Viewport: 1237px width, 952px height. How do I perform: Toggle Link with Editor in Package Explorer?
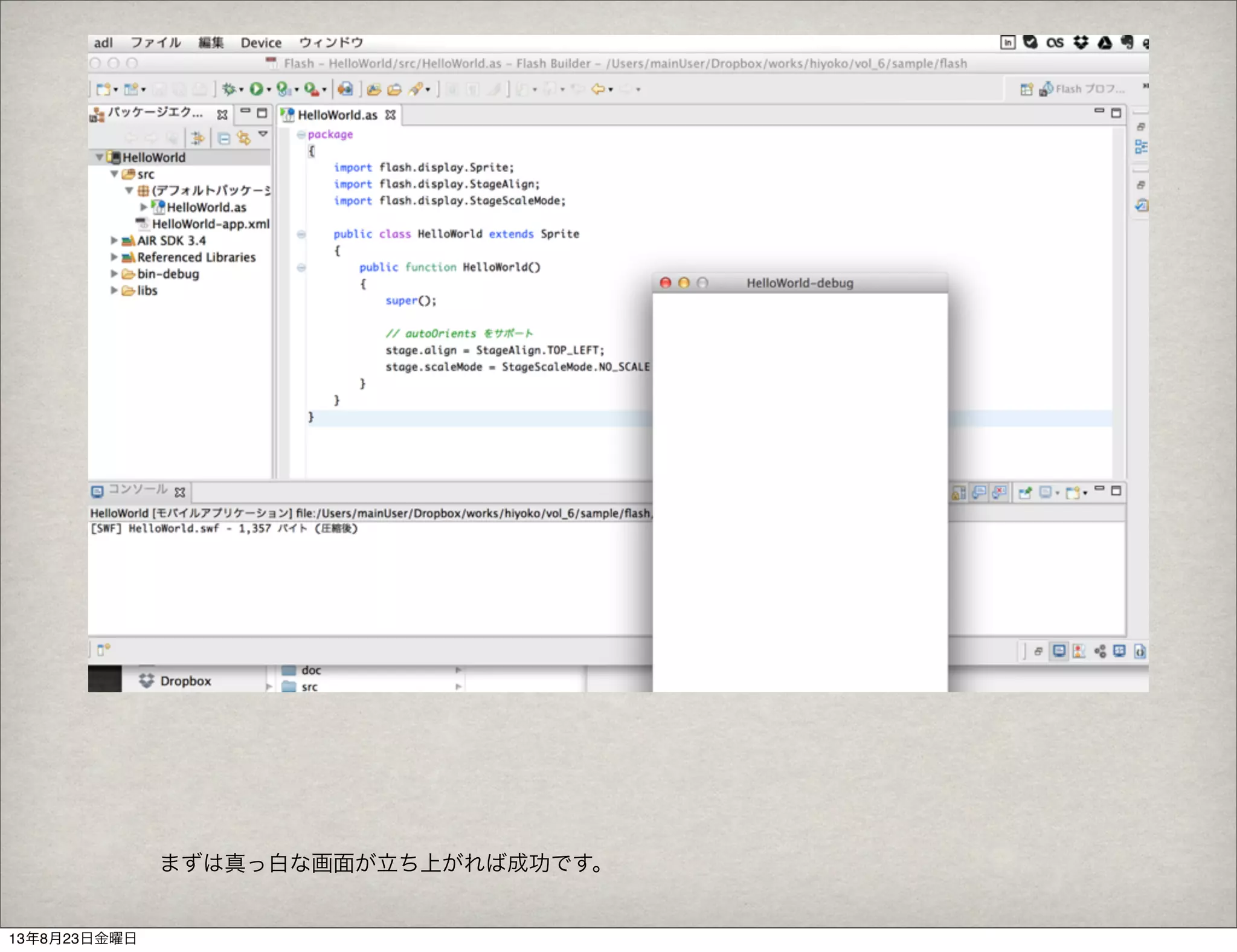(243, 139)
